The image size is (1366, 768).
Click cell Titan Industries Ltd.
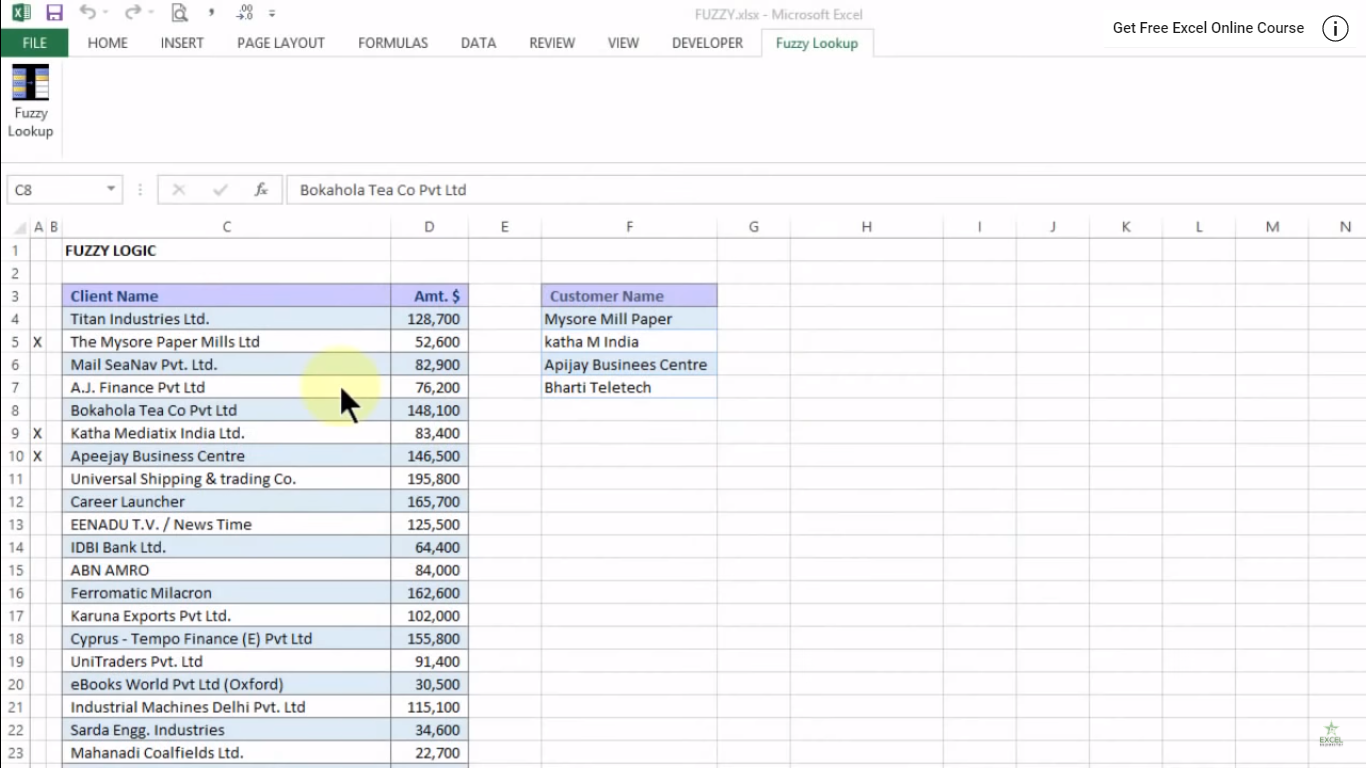pyautogui.click(x=227, y=319)
